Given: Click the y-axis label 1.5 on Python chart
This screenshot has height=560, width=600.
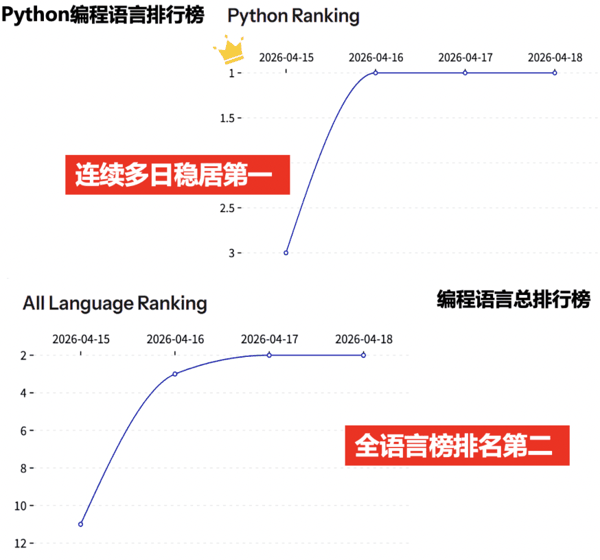Looking at the screenshot, I should pyautogui.click(x=227, y=118).
